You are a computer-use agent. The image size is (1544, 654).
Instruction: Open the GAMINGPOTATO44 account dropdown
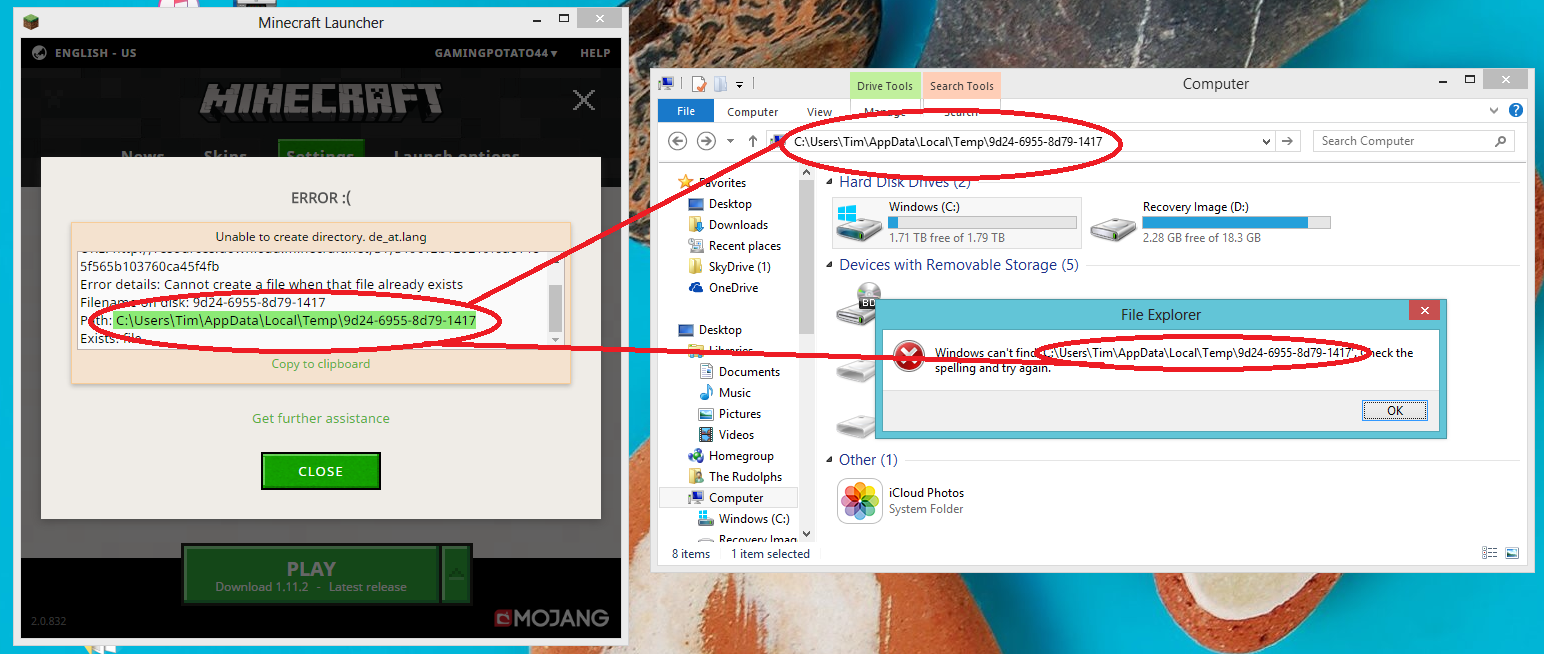coord(496,53)
